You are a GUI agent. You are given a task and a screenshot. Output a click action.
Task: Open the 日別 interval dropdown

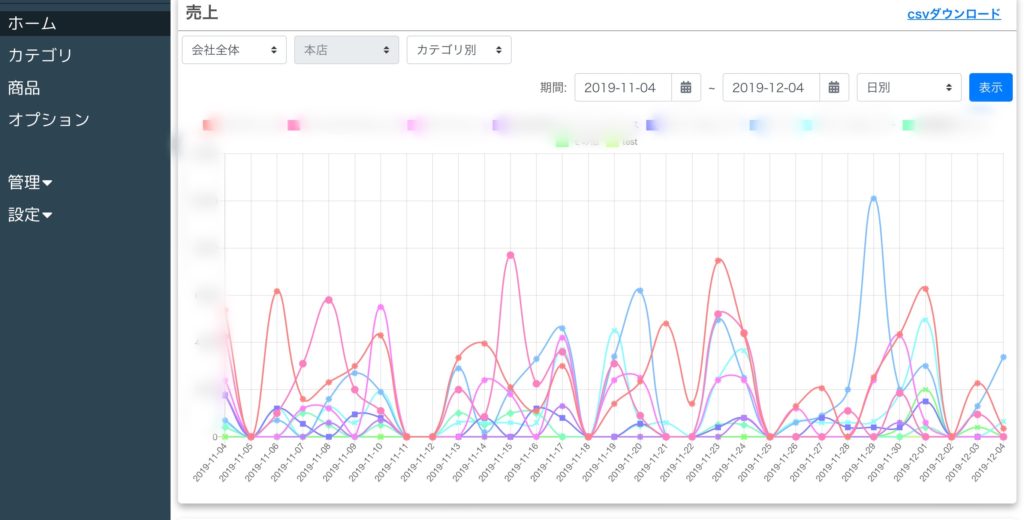tap(908, 88)
